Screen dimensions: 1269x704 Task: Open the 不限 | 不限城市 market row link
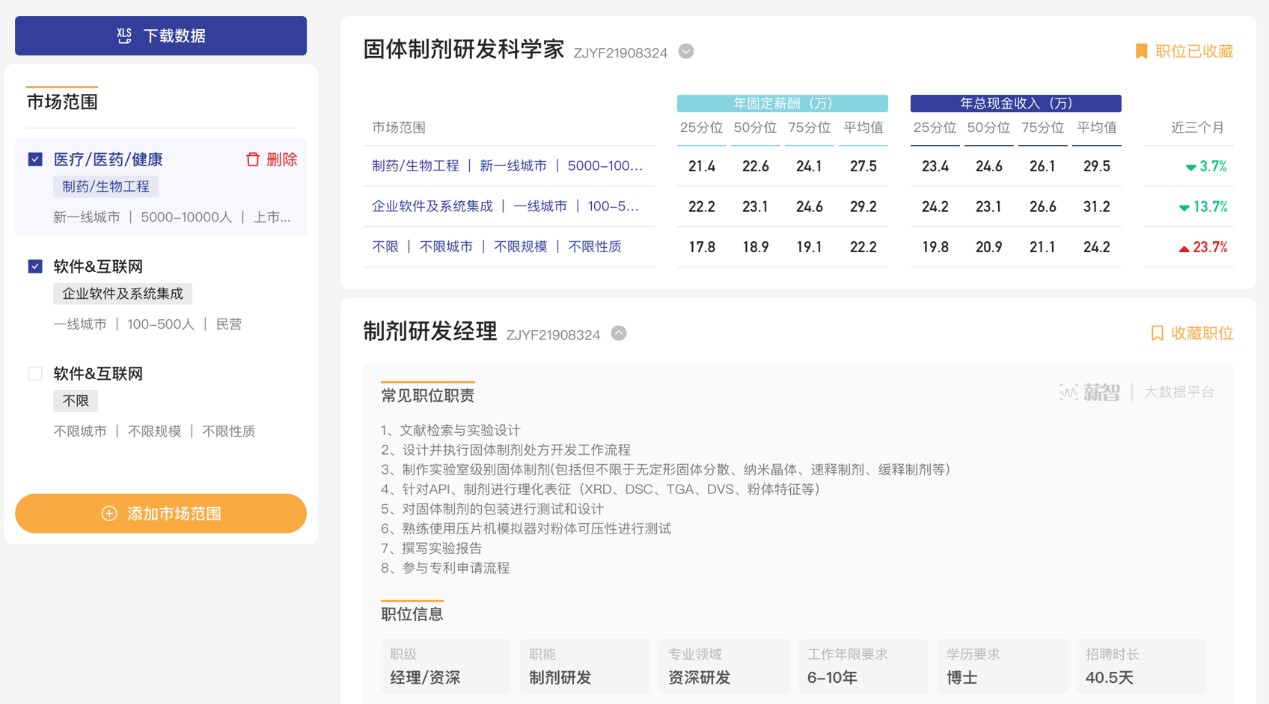(496, 246)
